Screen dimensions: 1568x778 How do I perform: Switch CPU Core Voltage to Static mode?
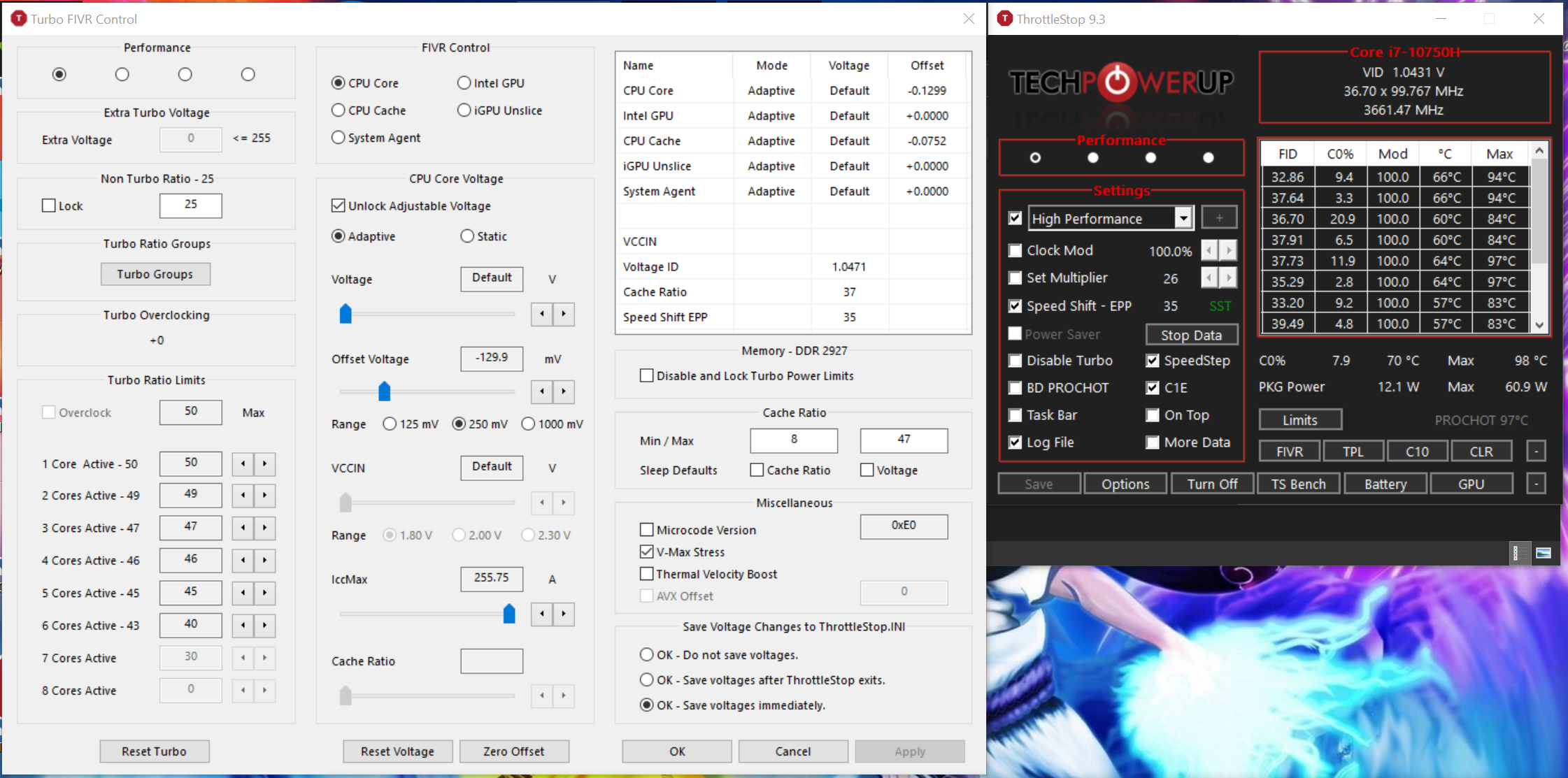467,236
